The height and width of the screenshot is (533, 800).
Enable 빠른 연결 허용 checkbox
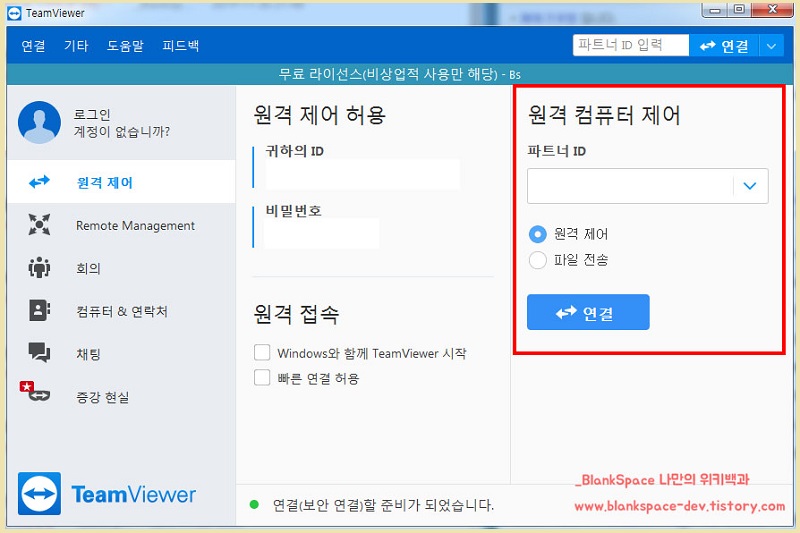coord(262,377)
